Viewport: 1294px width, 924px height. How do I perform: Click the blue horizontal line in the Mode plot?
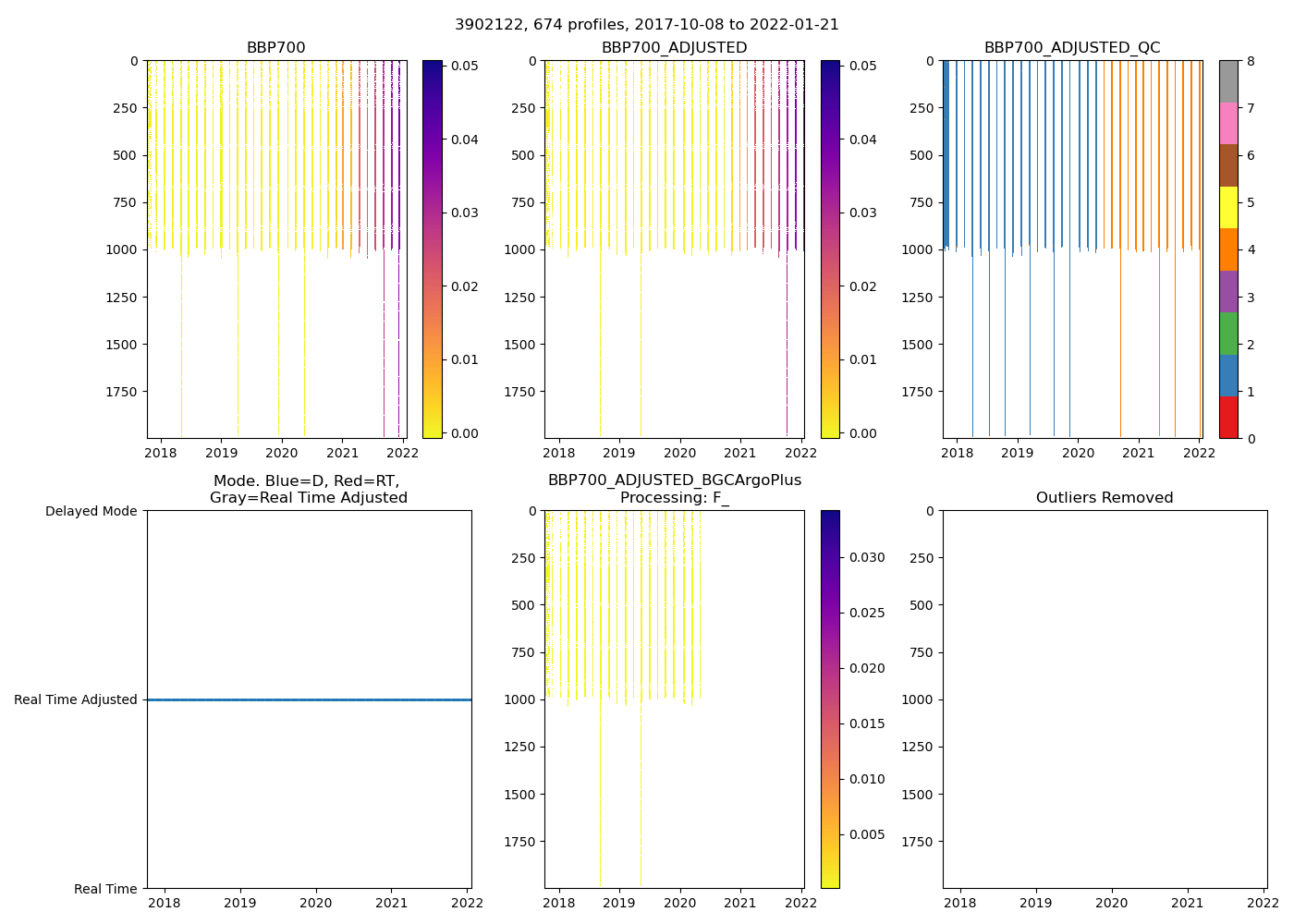[x=309, y=700]
